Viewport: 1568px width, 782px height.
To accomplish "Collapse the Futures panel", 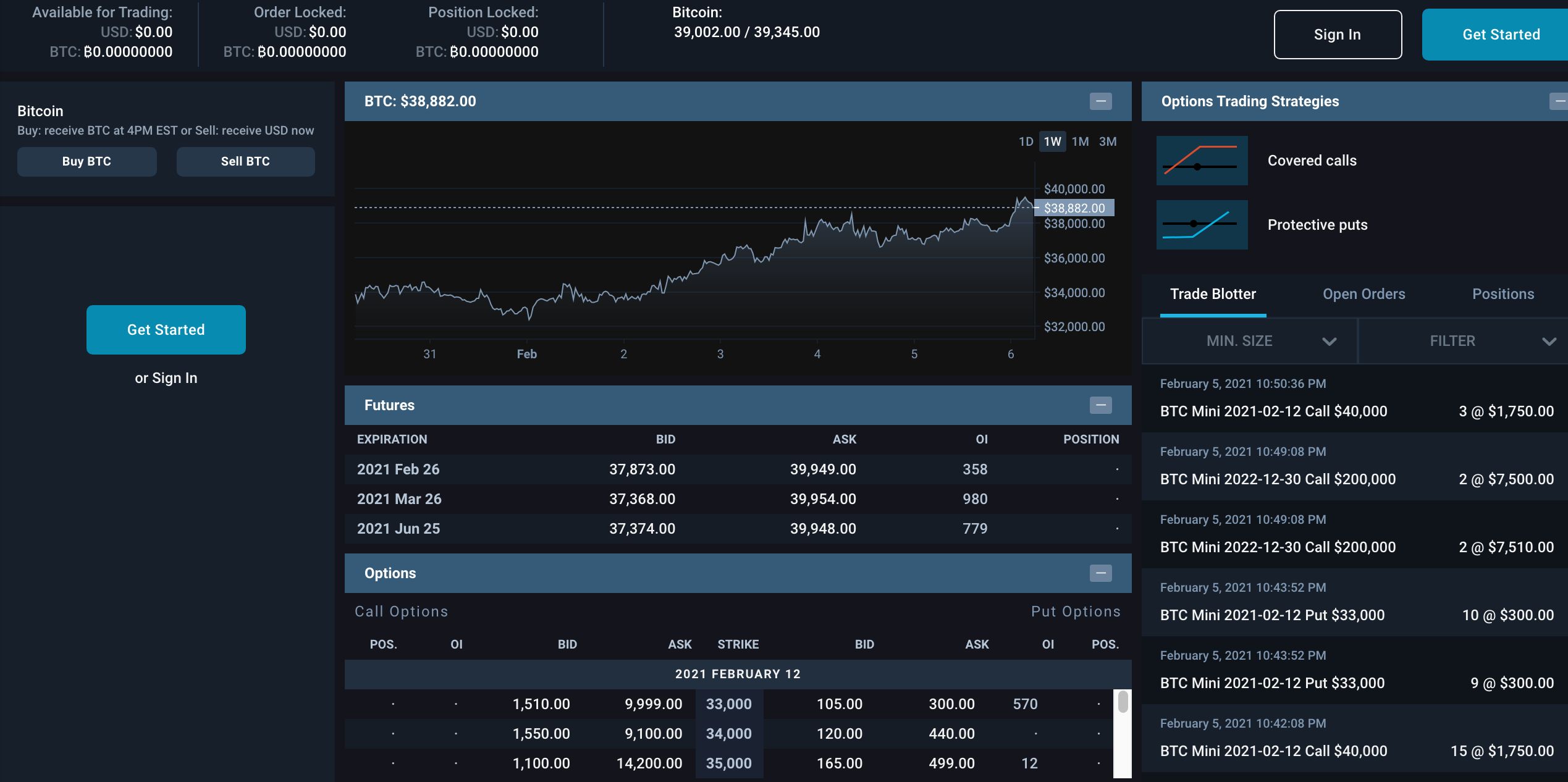I will (1100, 405).
